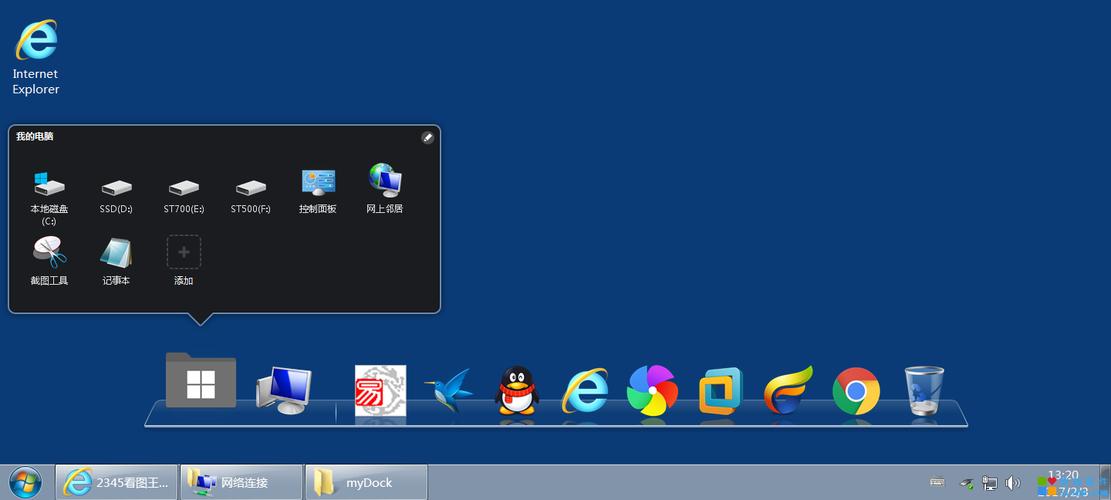Launch the red 易 seal dock icon
The height and width of the screenshot is (500, 1111).
[x=380, y=390]
